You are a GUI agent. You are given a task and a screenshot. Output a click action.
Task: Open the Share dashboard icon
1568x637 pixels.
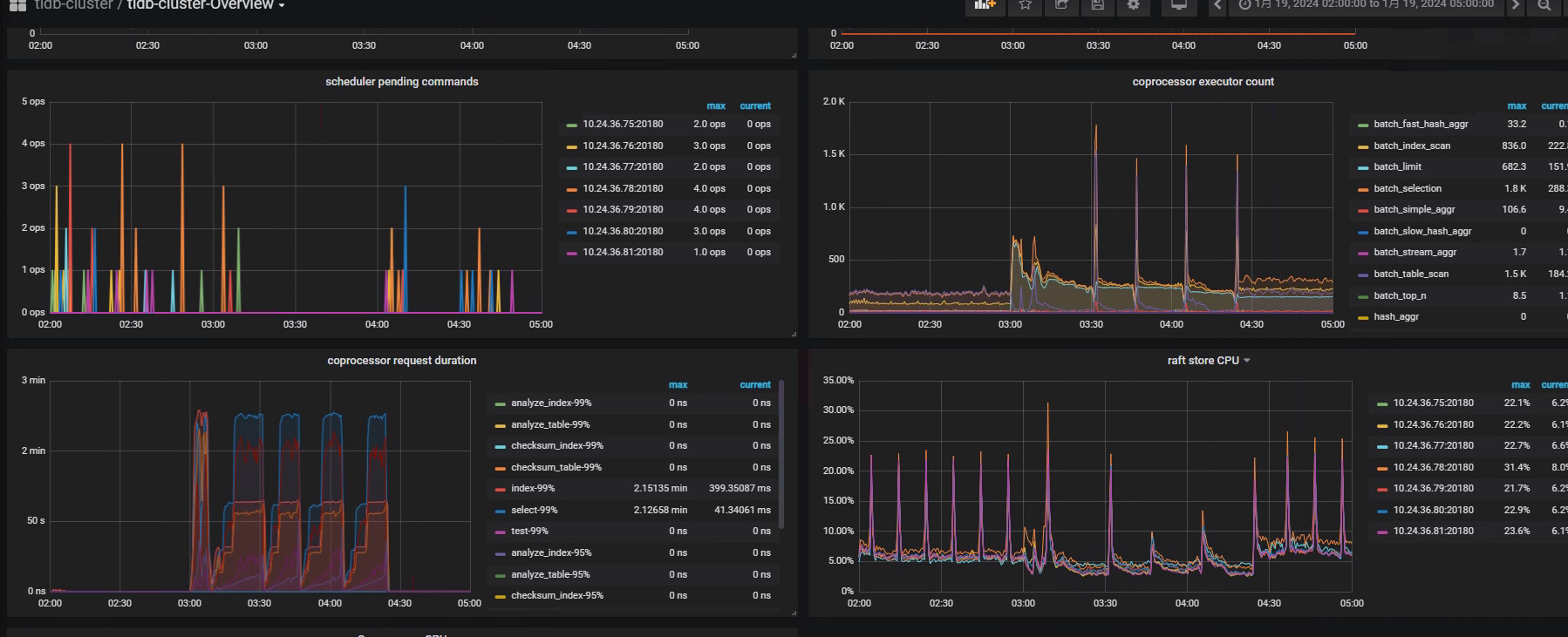pyautogui.click(x=1061, y=5)
